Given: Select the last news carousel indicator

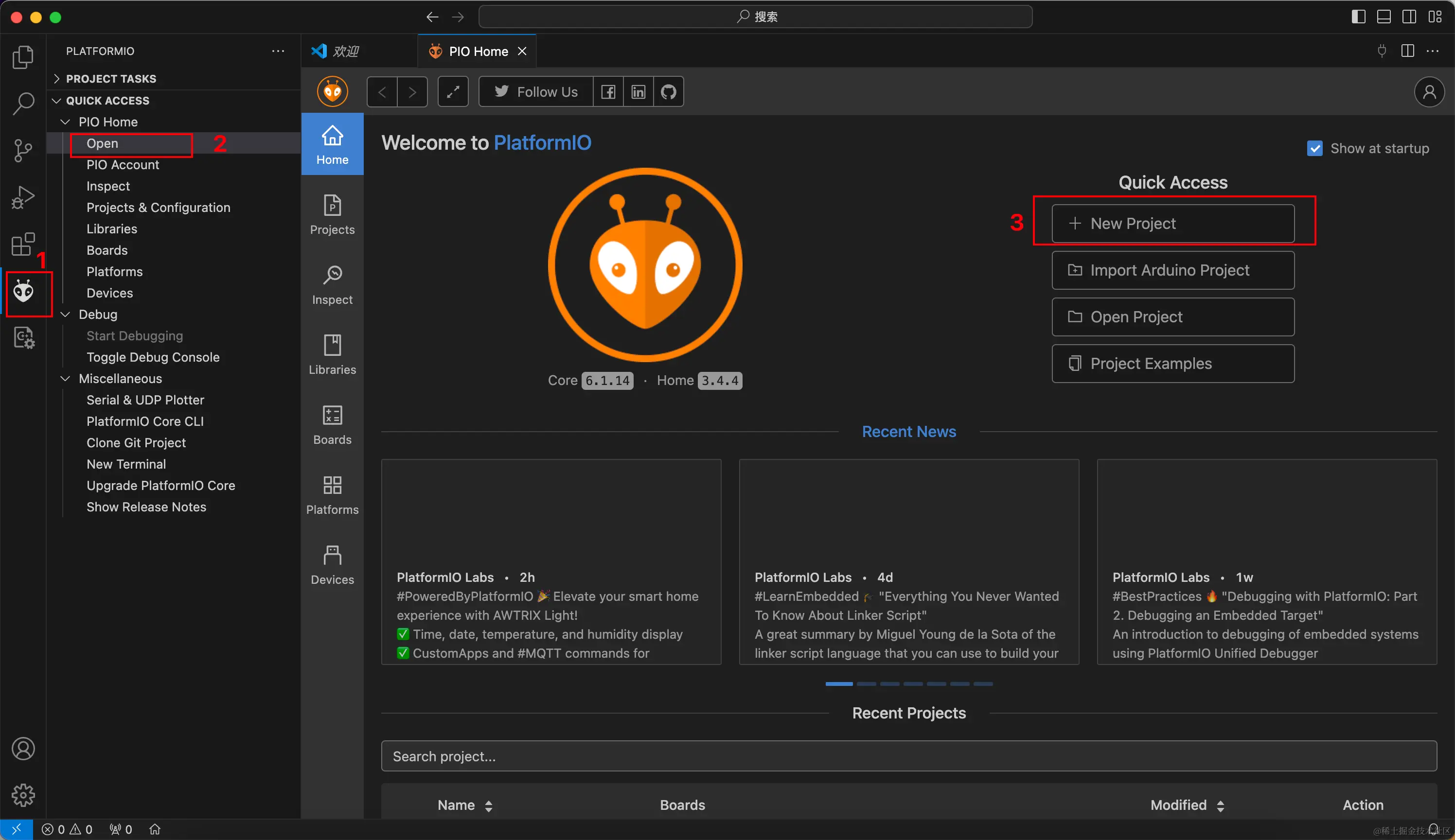Looking at the screenshot, I should click(983, 683).
